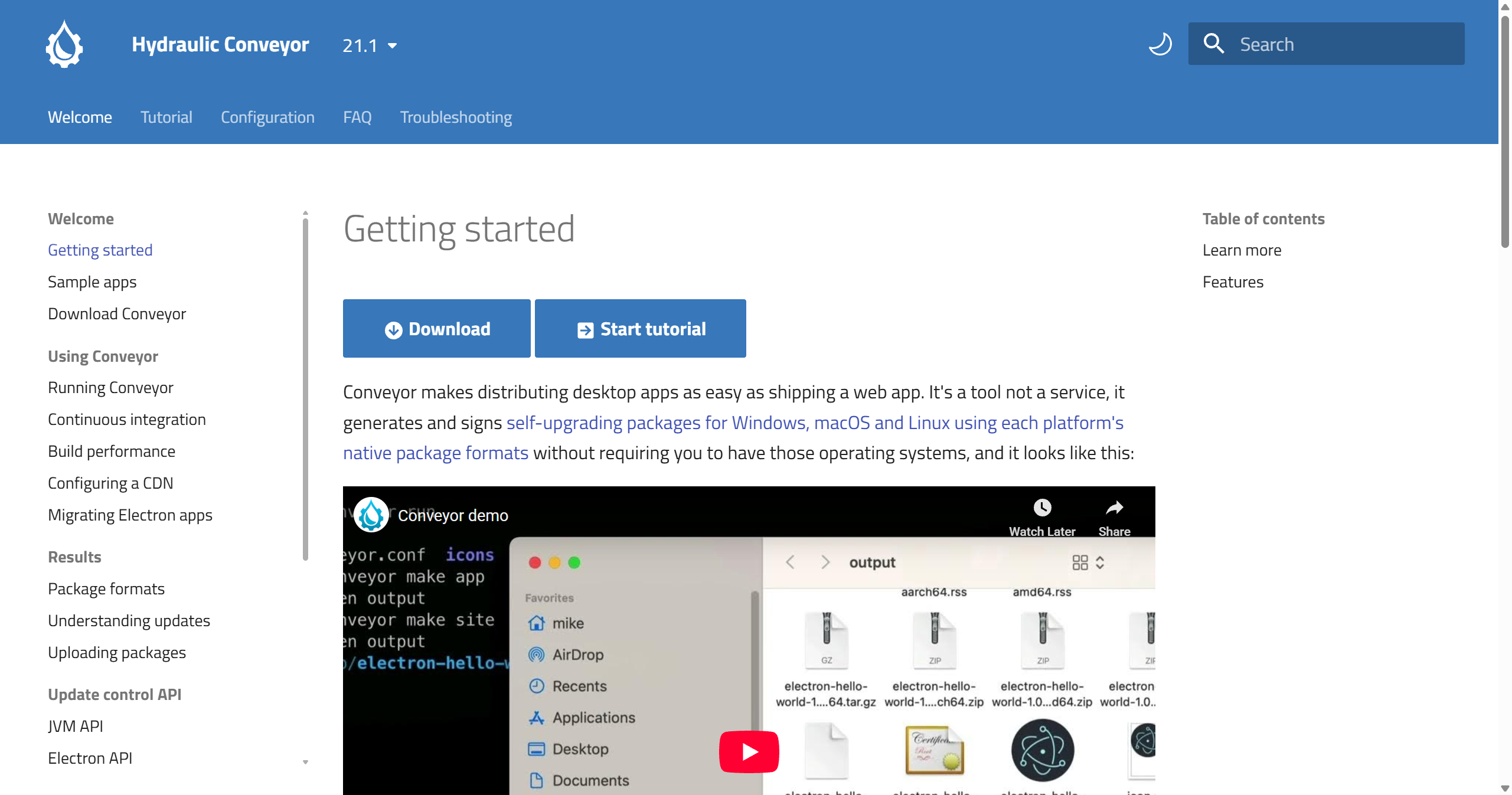Open the 21.1 version dropdown
This screenshot has width=1512, height=795.
click(x=370, y=45)
